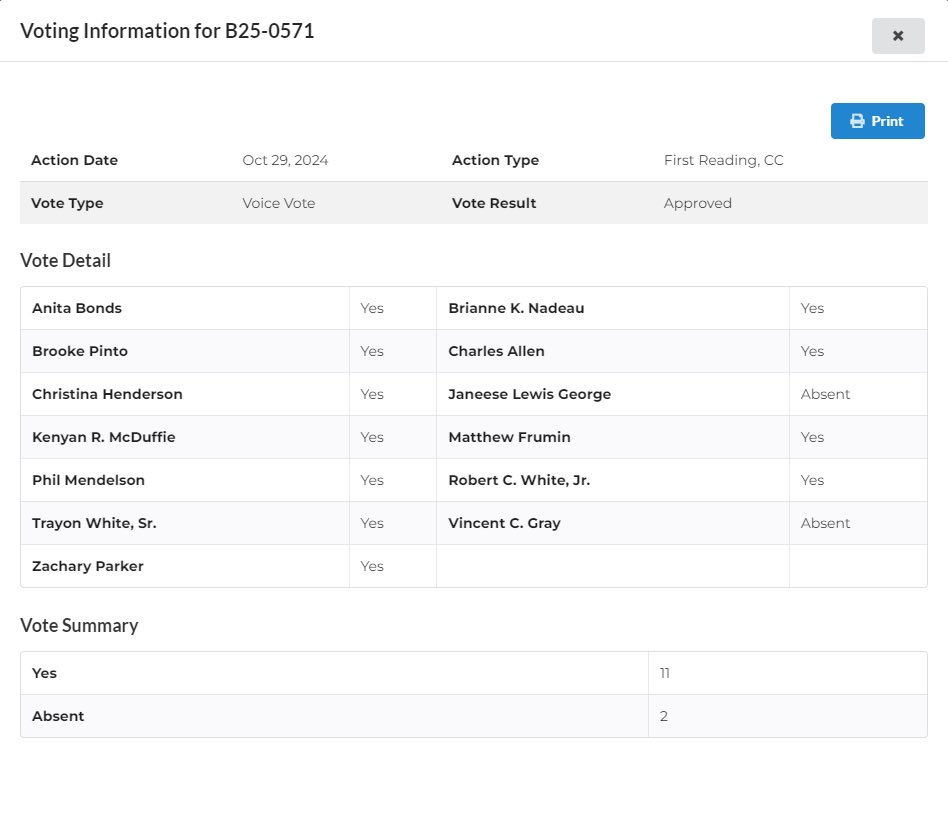Click the dialog title 'Voting Information for B25-0571'

pyautogui.click(x=167, y=31)
